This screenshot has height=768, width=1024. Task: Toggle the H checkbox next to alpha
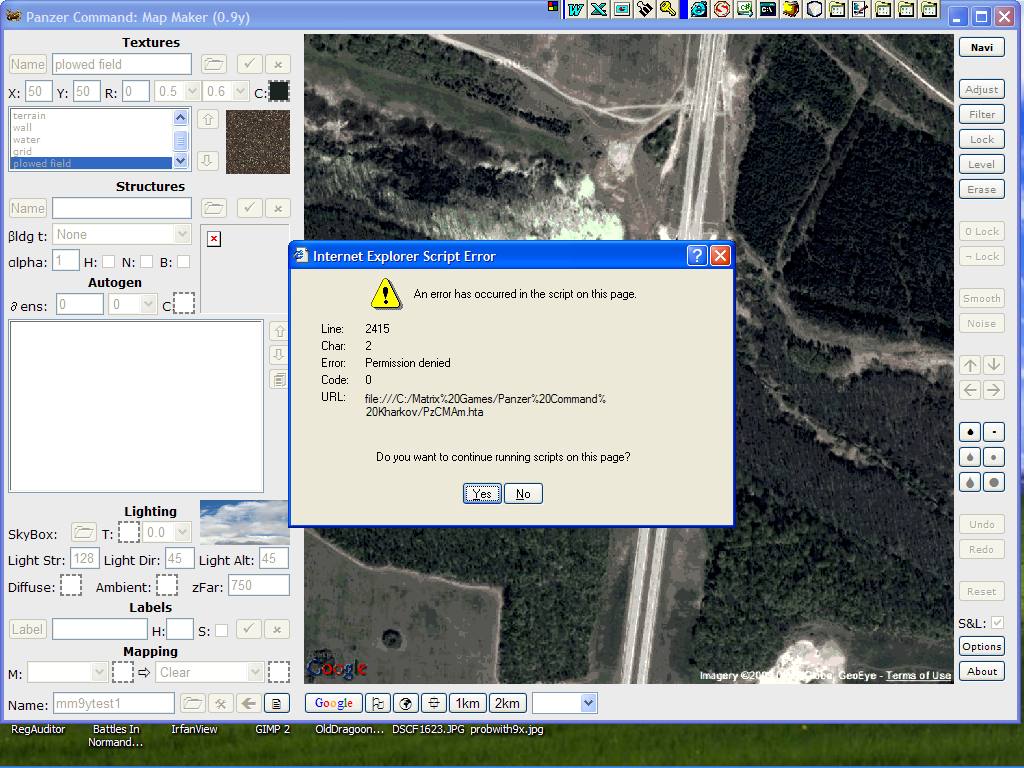108,262
